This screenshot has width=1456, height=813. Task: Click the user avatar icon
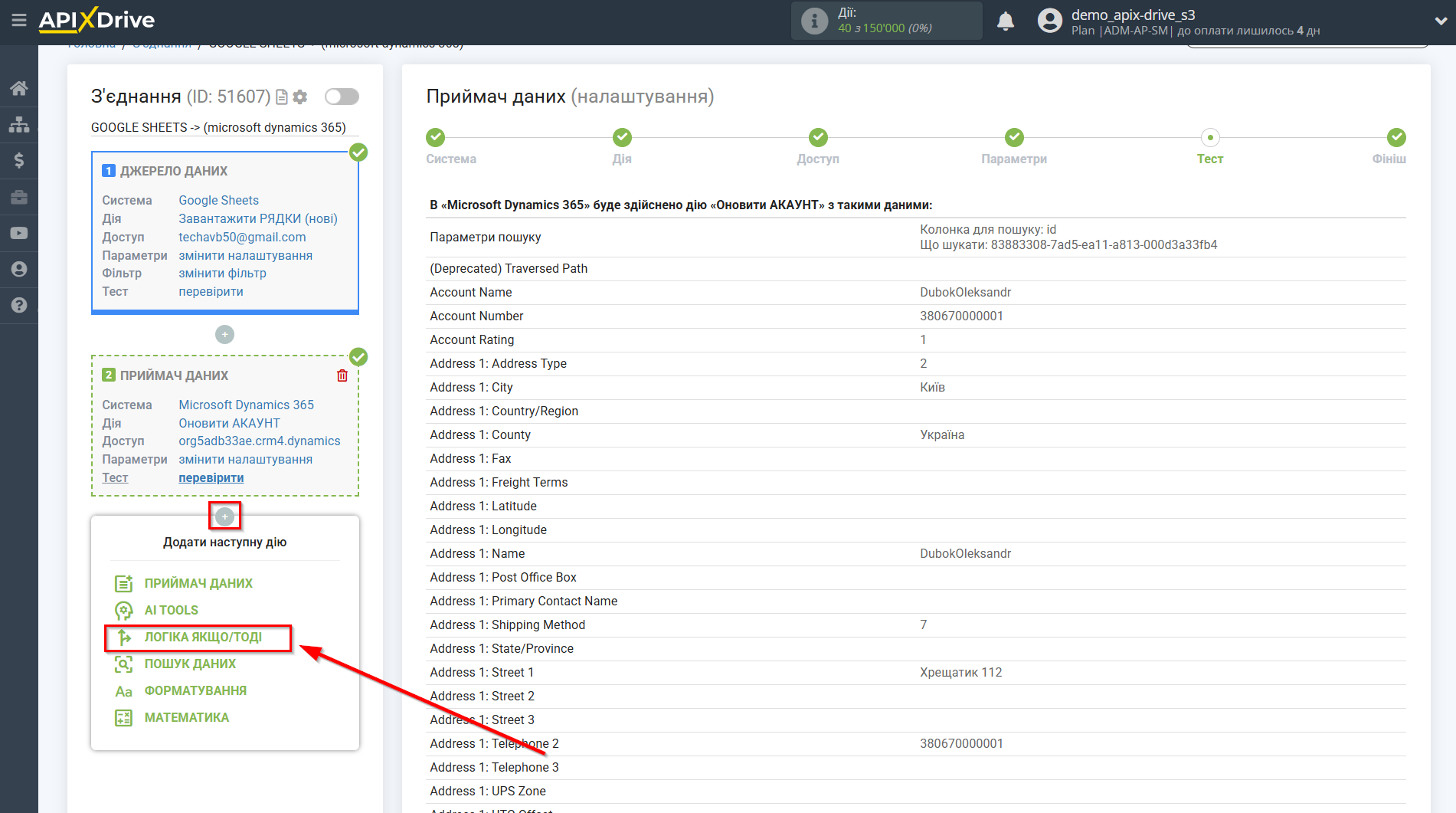point(1049,21)
